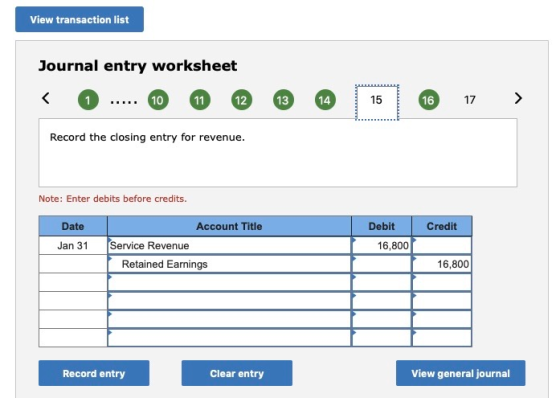Click the Record entry button
The width and height of the screenshot is (560, 398).
pos(94,373)
